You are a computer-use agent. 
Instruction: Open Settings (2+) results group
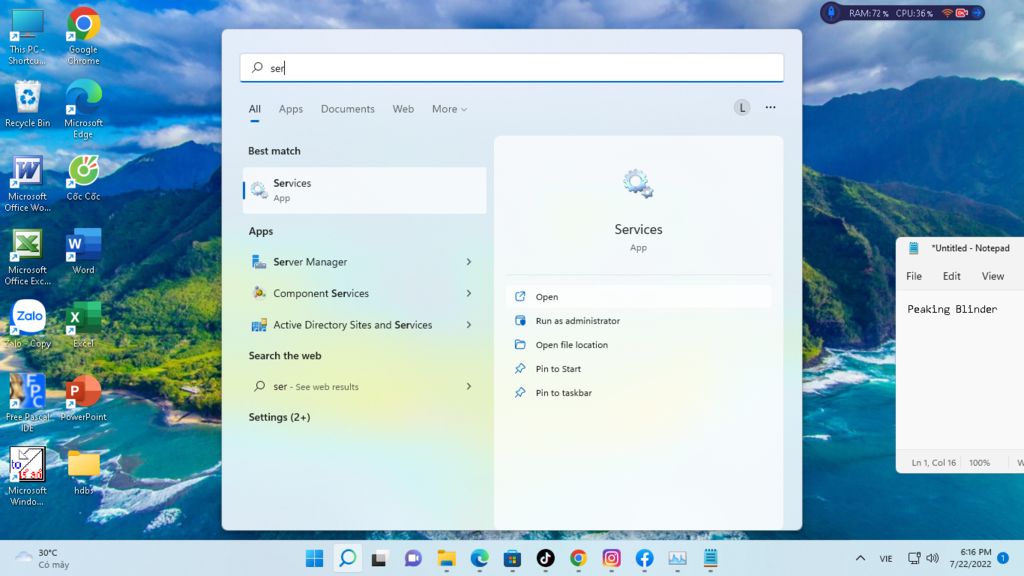click(x=279, y=417)
